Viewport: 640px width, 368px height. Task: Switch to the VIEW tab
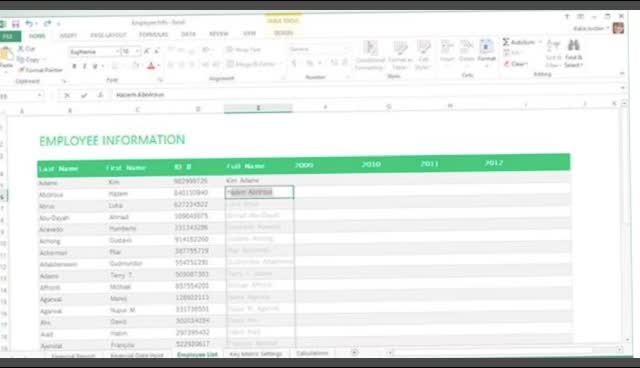point(249,33)
